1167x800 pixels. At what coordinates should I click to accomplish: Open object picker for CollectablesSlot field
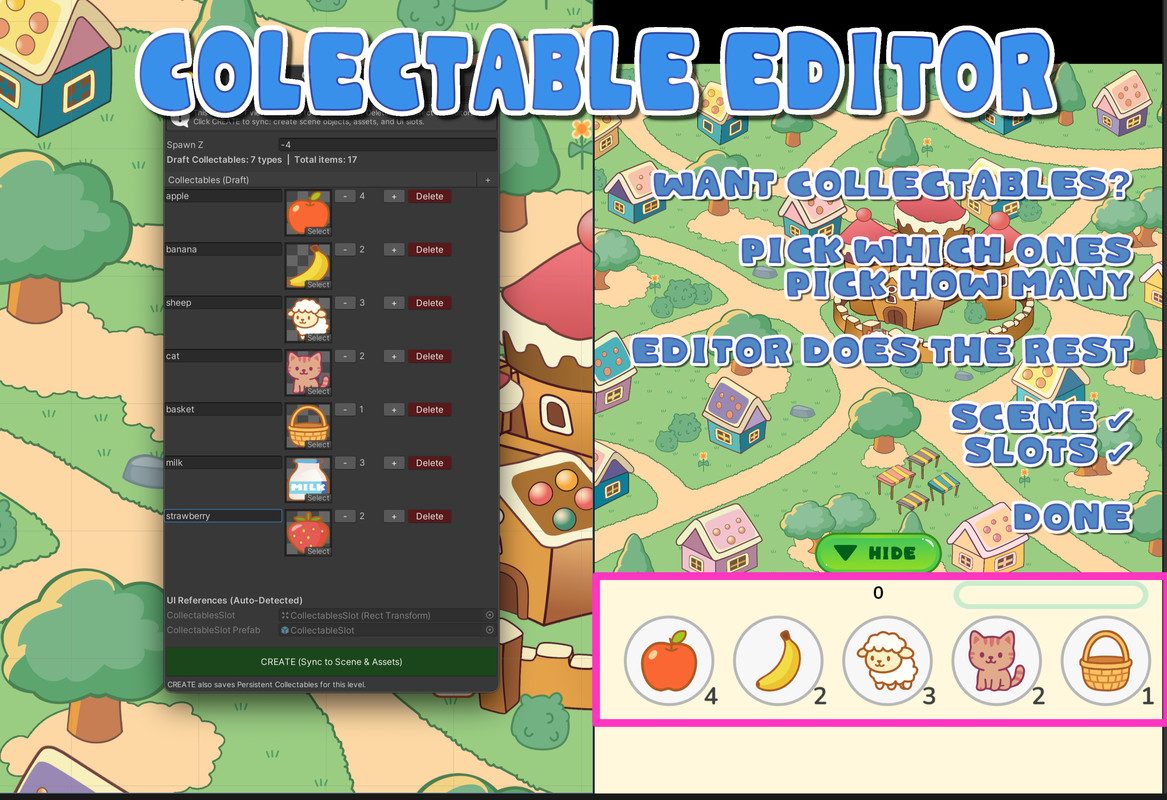[490, 615]
